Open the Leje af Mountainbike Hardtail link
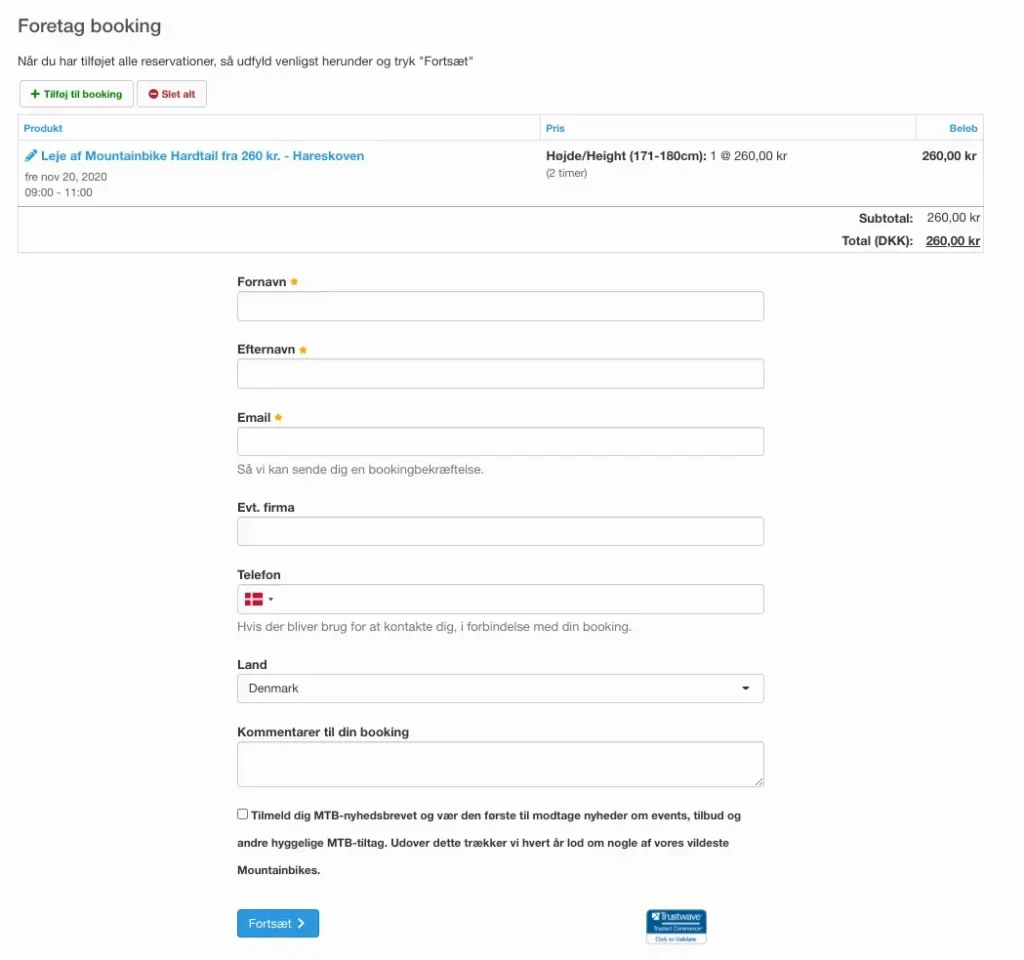The image size is (1024, 960). point(202,156)
